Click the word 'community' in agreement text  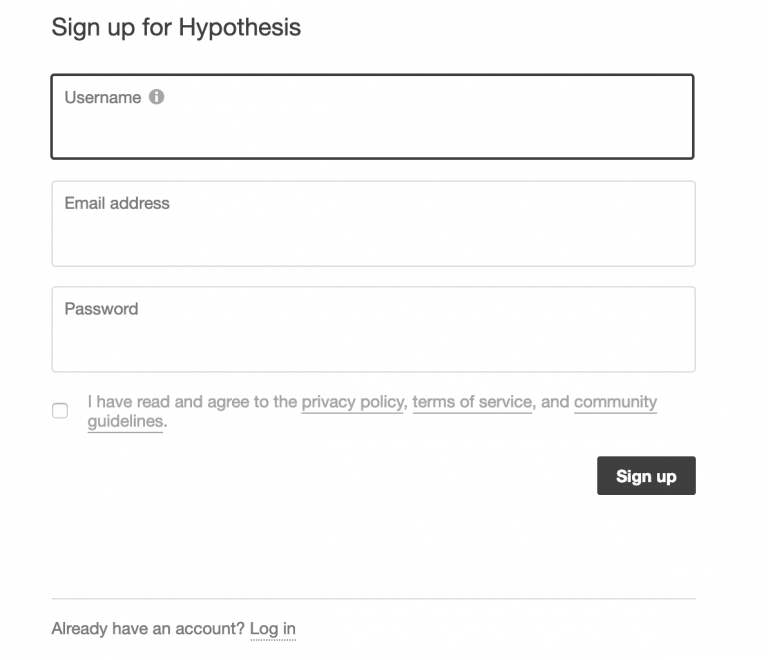[x=615, y=402]
